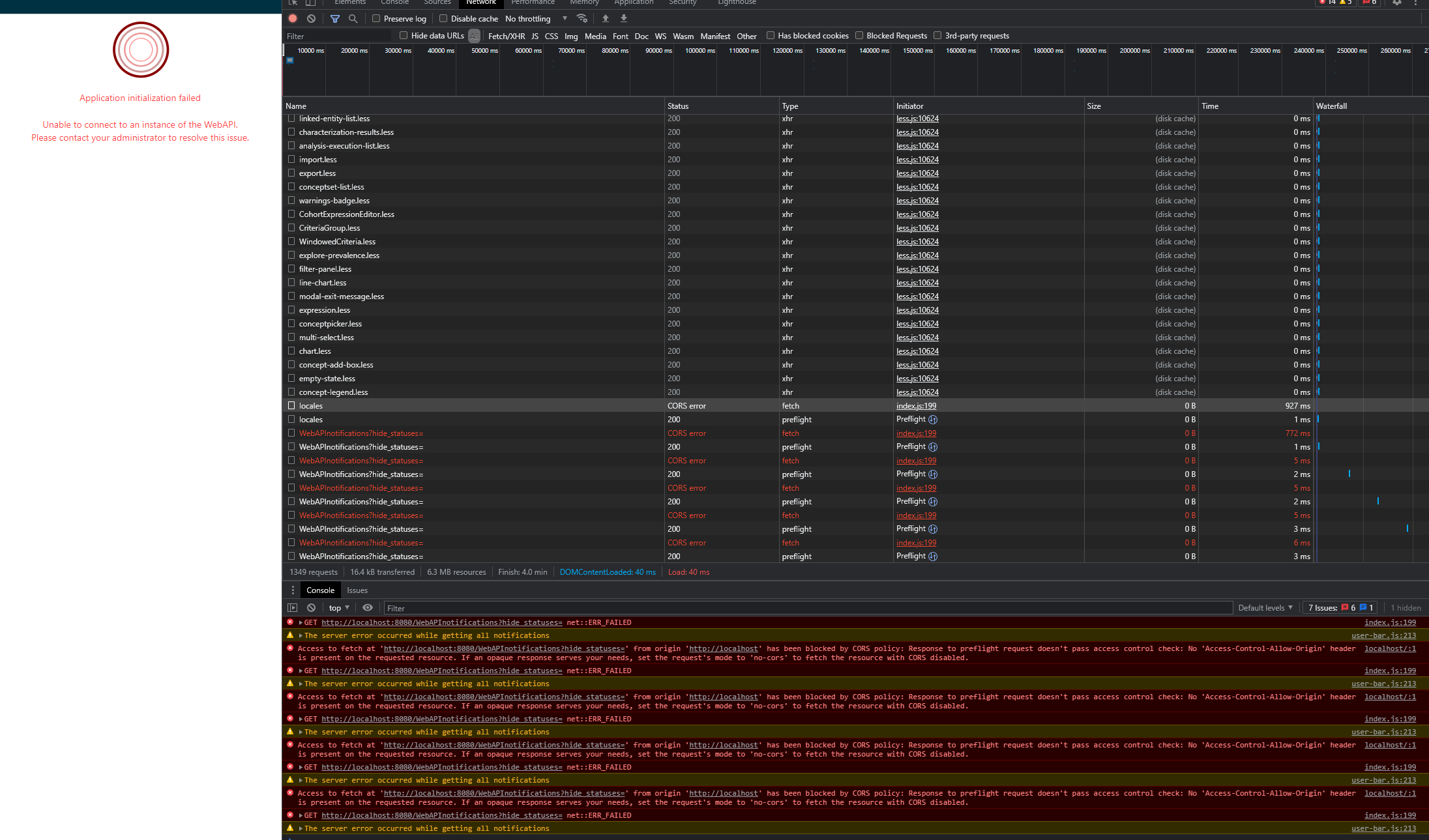Switch to the Performance tab
This screenshot has width=1429, height=840.
pyautogui.click(x=533, y=3)
